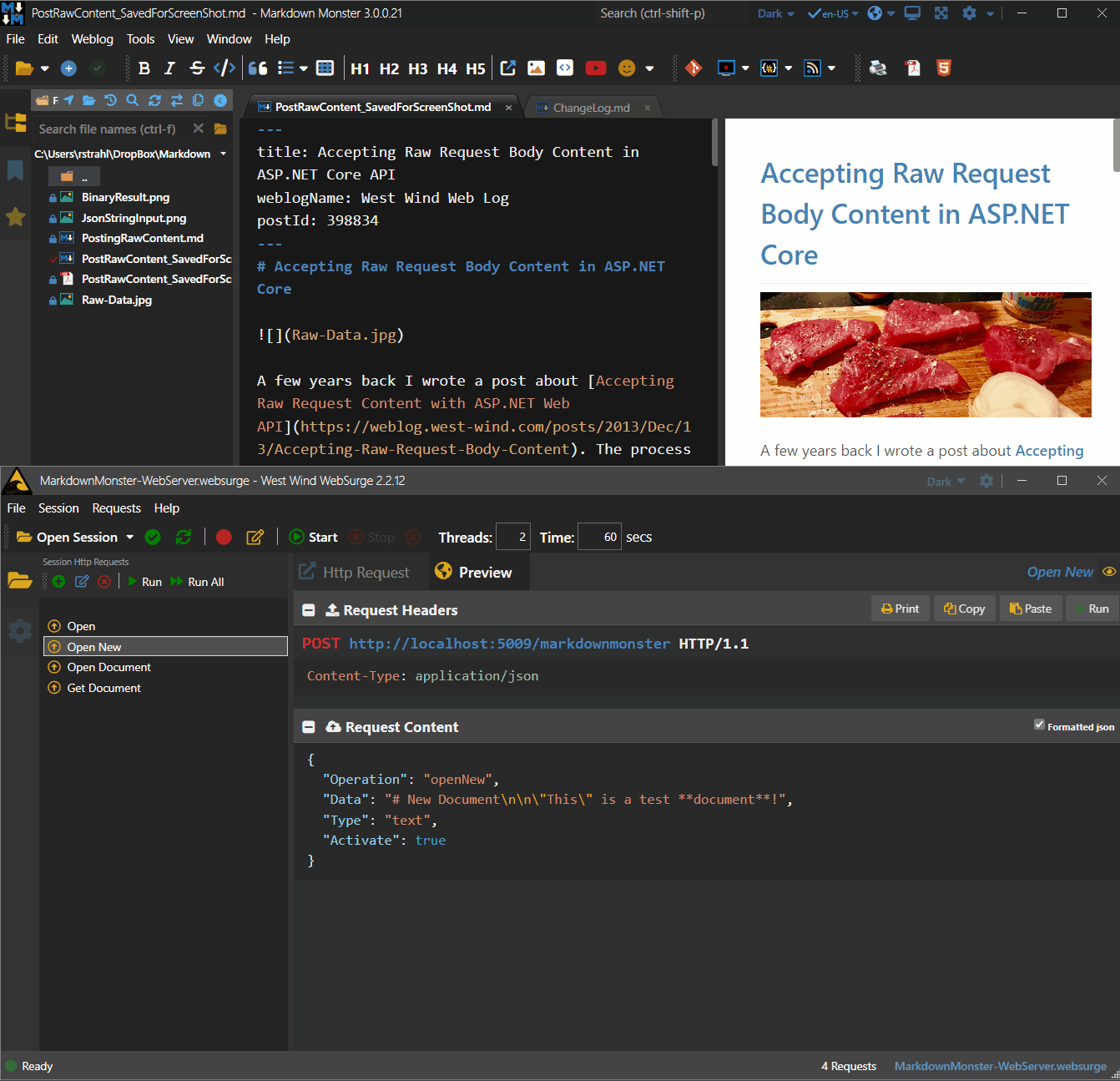This screenshot has height=1081, width=1120.
Task: Start the WebSurge load test
Action: [x=313, y=537]
